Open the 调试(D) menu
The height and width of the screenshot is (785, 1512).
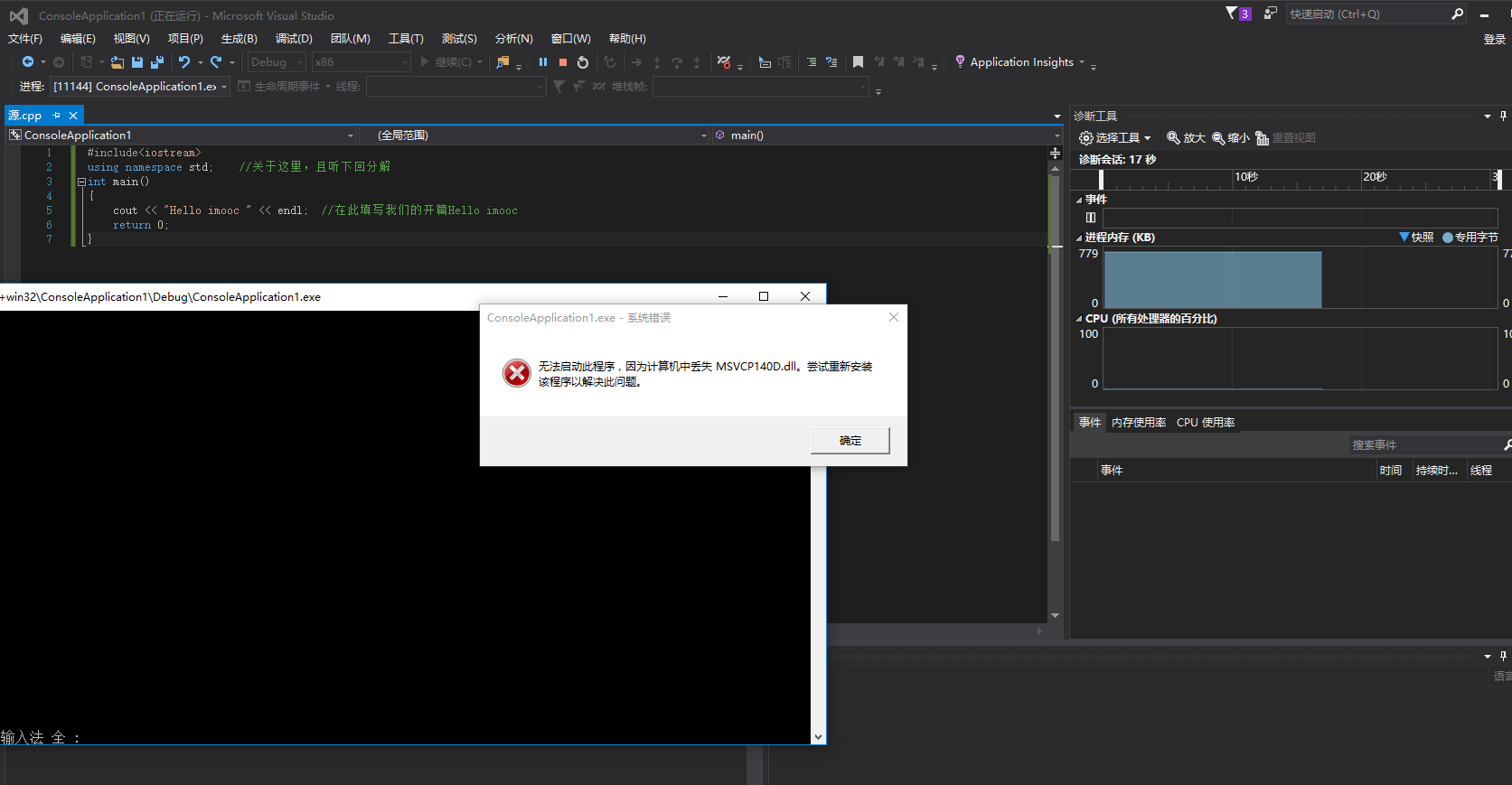[294, 39]
